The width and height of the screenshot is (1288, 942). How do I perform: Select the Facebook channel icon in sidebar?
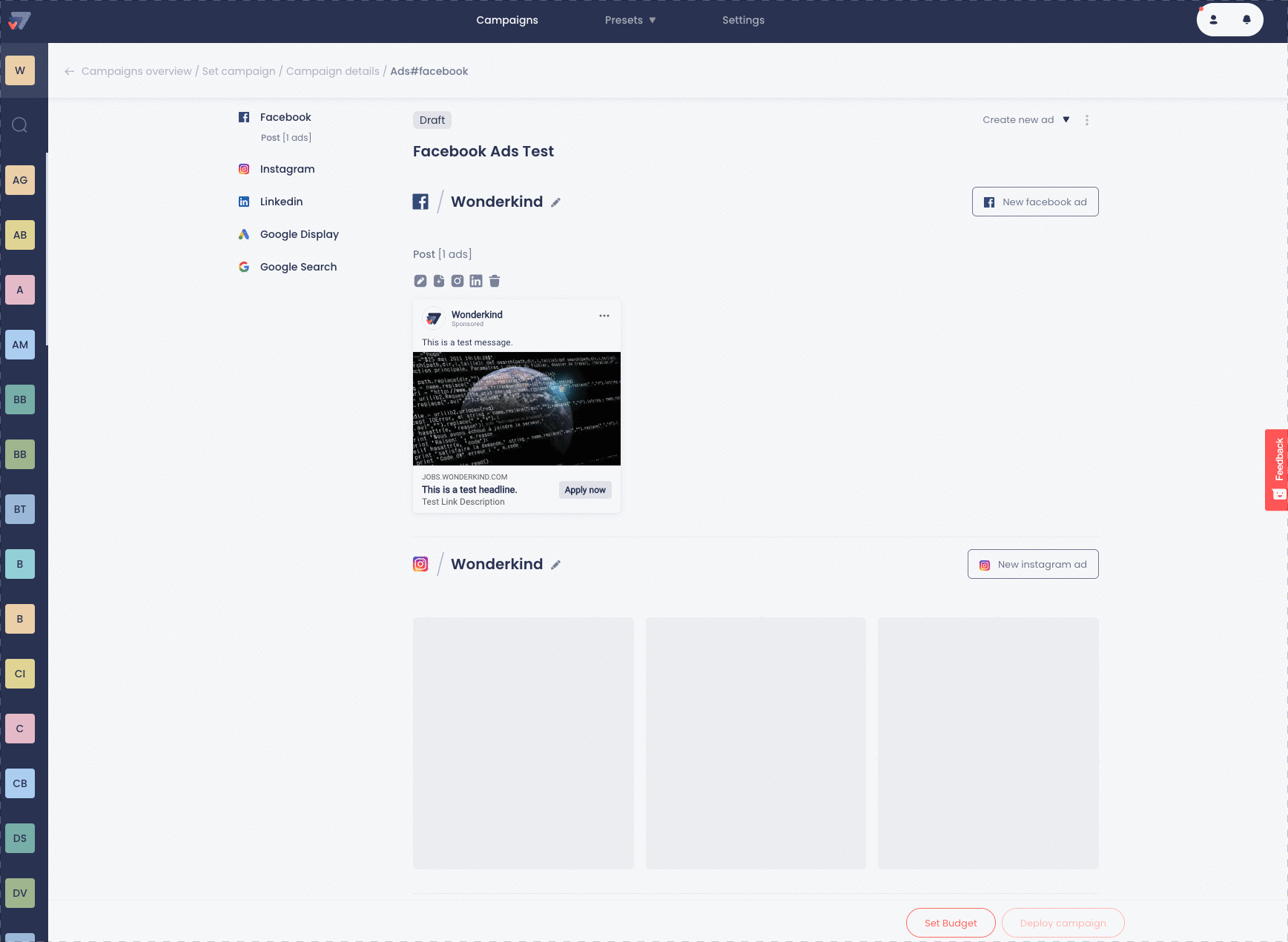point(244,117)
